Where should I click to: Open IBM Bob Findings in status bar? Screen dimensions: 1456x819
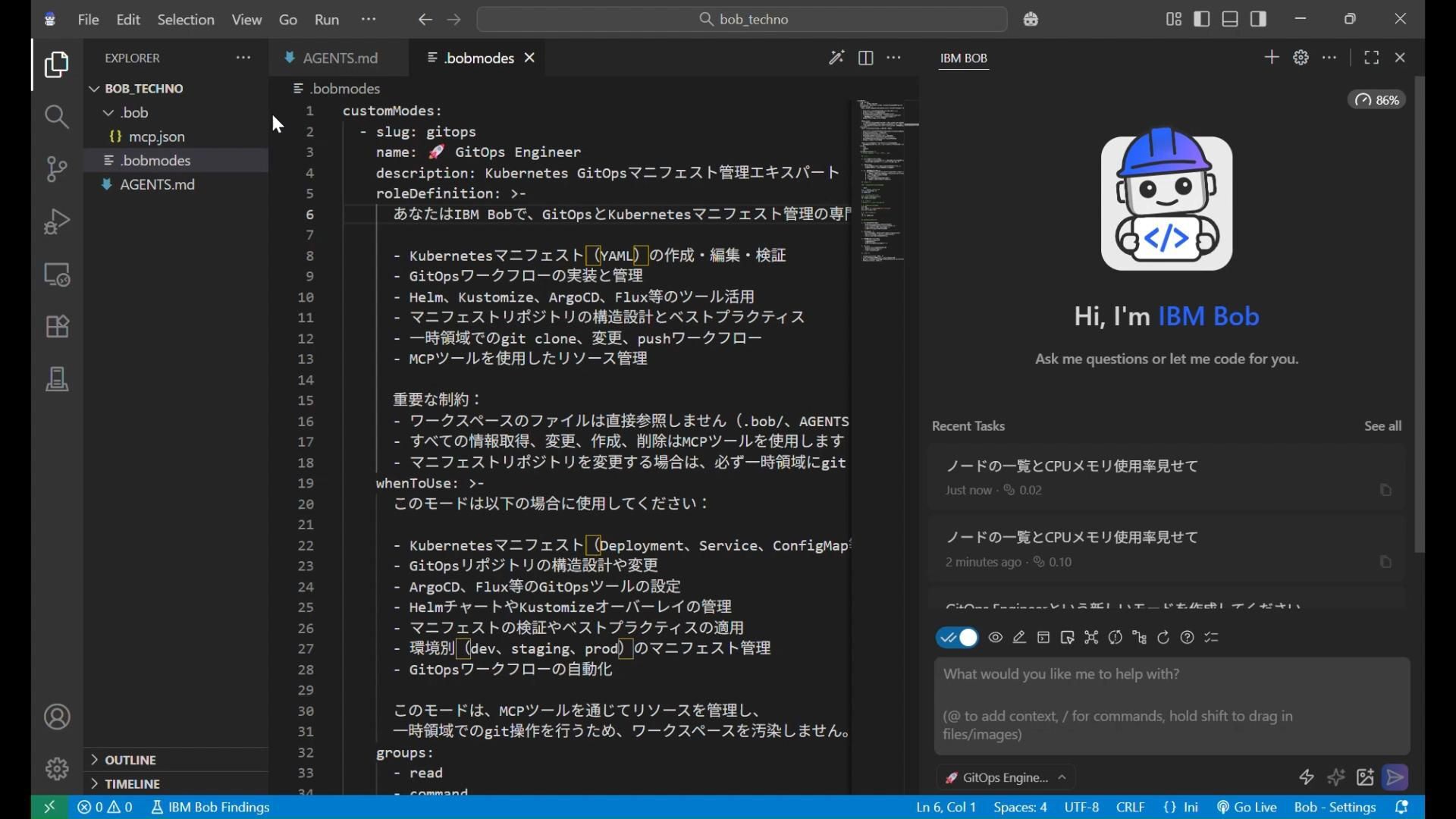click(210, 808)
